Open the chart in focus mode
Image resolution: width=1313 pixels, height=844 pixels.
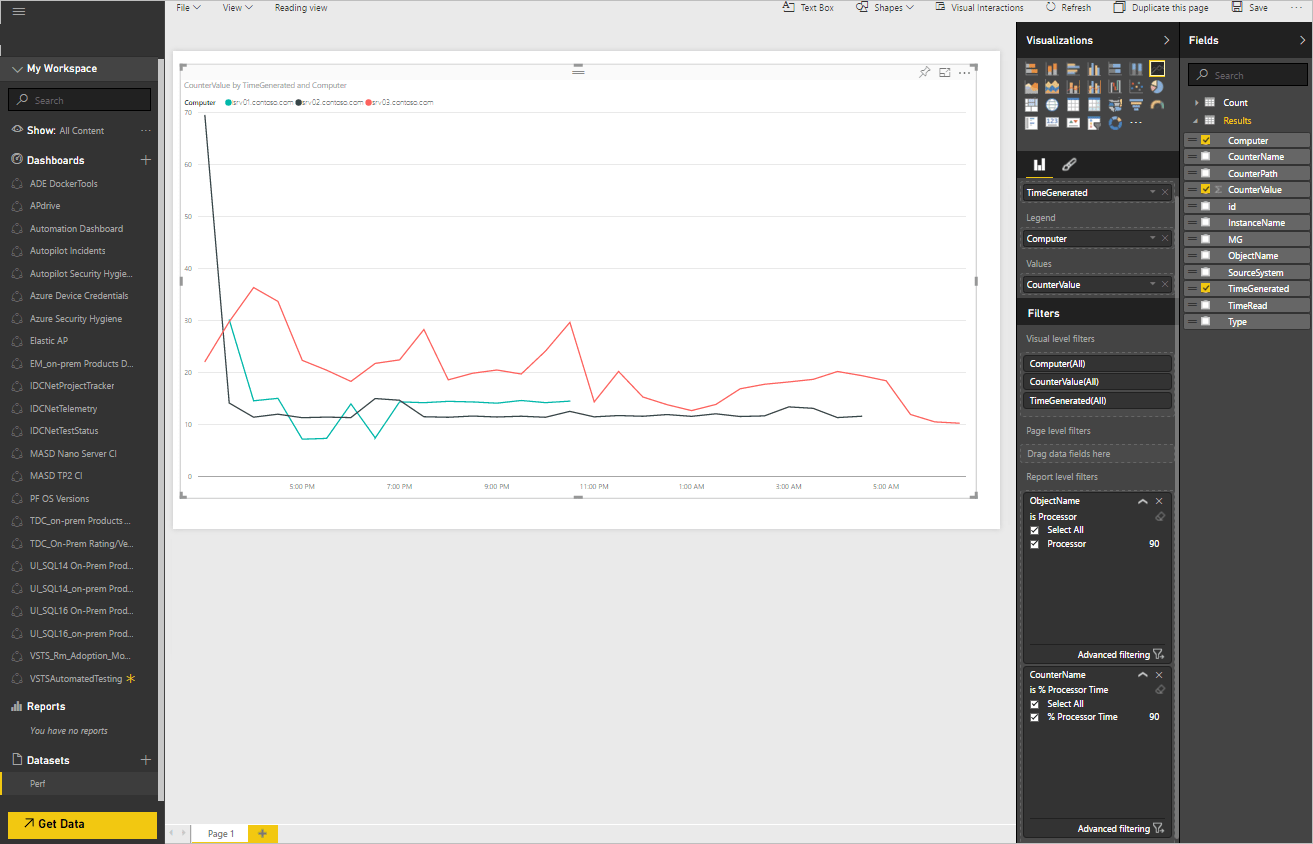pyautogui.click(x=945, y=72)
